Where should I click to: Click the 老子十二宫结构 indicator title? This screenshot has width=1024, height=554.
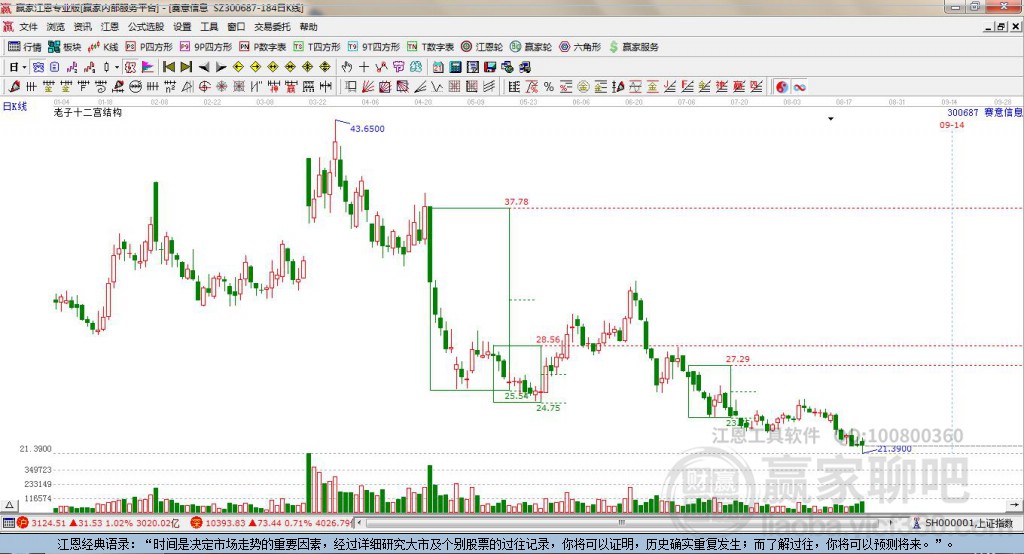tap(88, 112)
